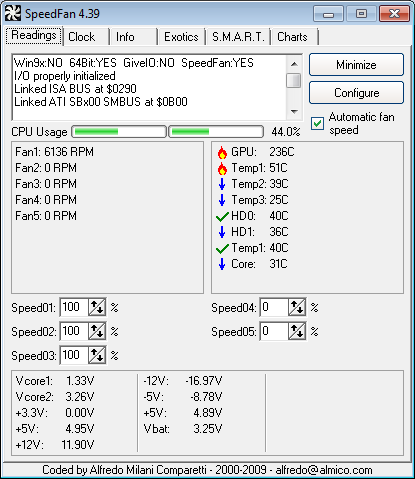The image size is (415, 479).
Task: Click the second CPU usage bar
Action: pos(216,132)
